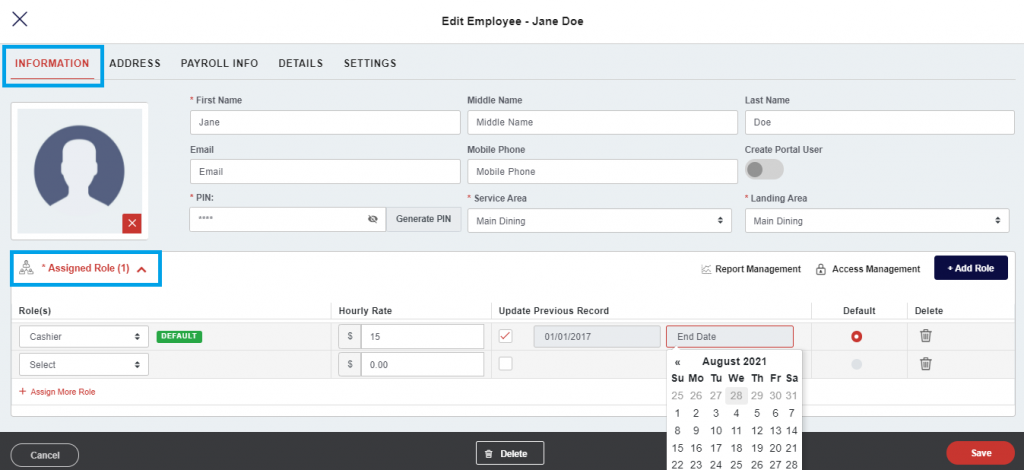1024x470 pixels.
Task: Click the + Add Role button
Action: (970, 268)
